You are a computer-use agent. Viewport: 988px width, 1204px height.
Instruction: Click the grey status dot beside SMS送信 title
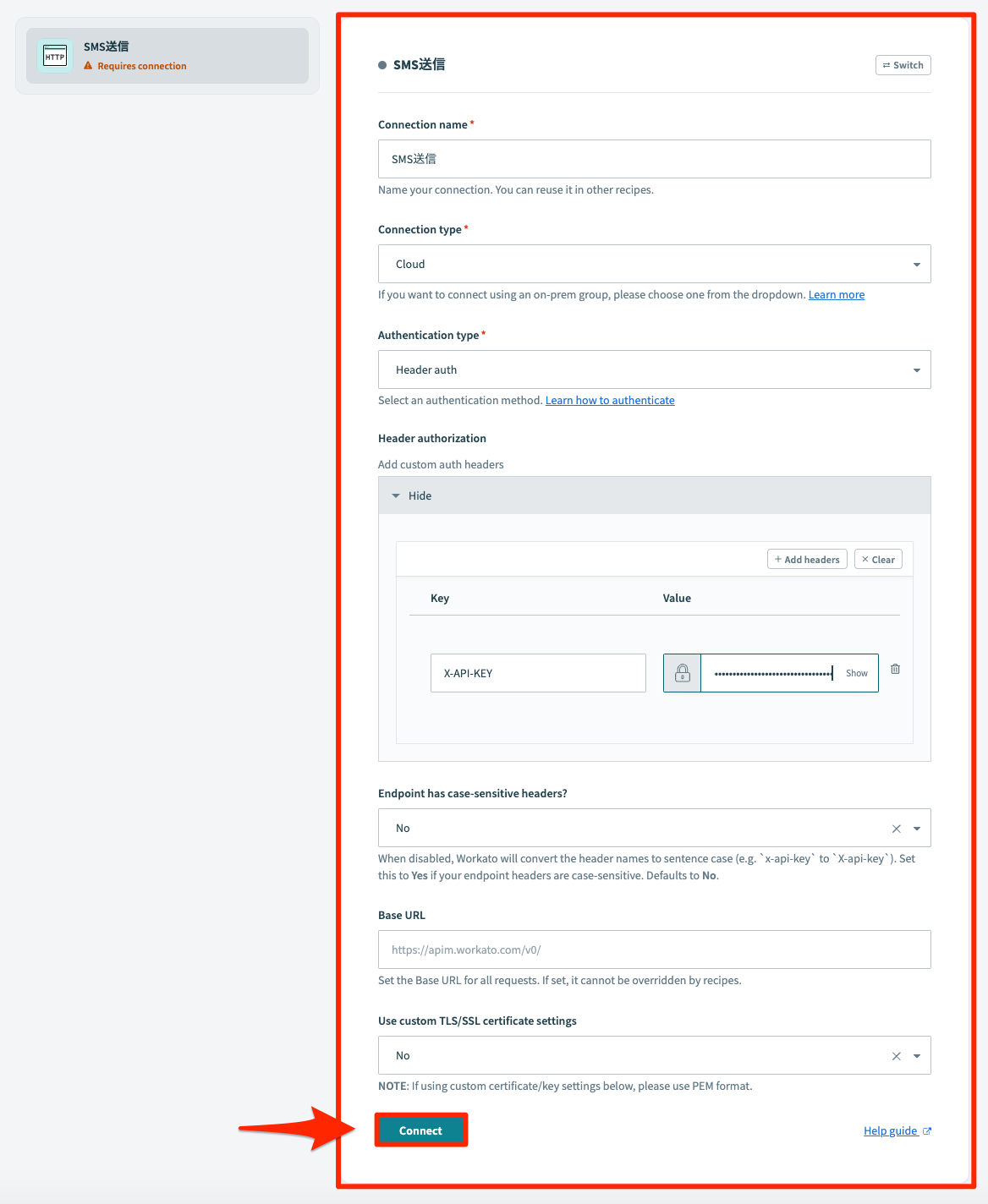point(382,65)
